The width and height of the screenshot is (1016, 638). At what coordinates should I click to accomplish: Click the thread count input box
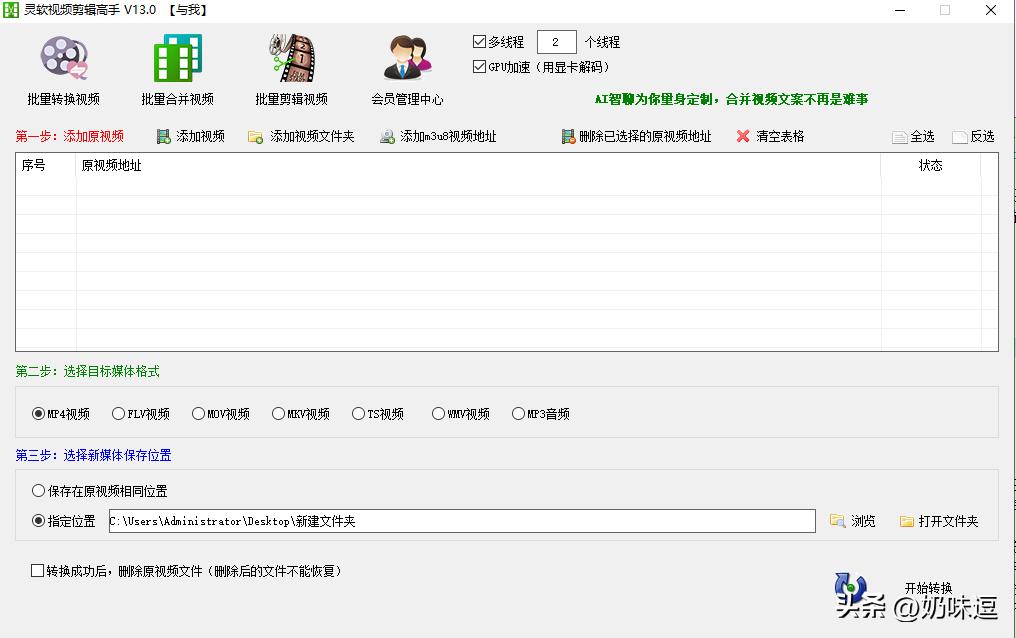tap(555, 41)
